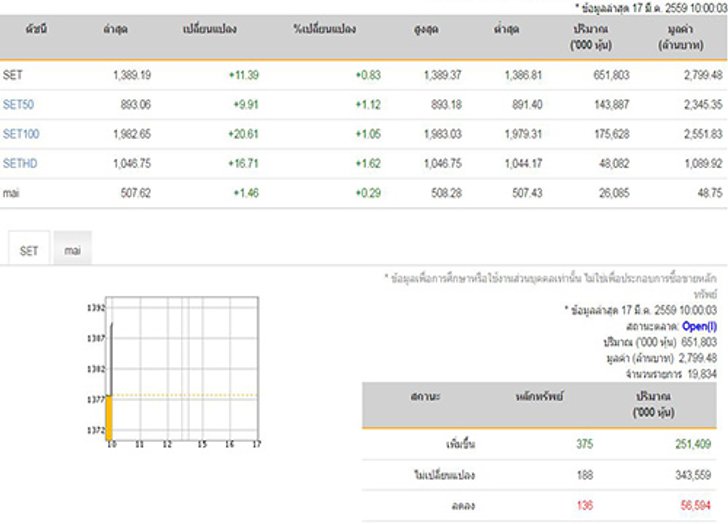Click SETHD volume 48,082

tap(614, 163)
